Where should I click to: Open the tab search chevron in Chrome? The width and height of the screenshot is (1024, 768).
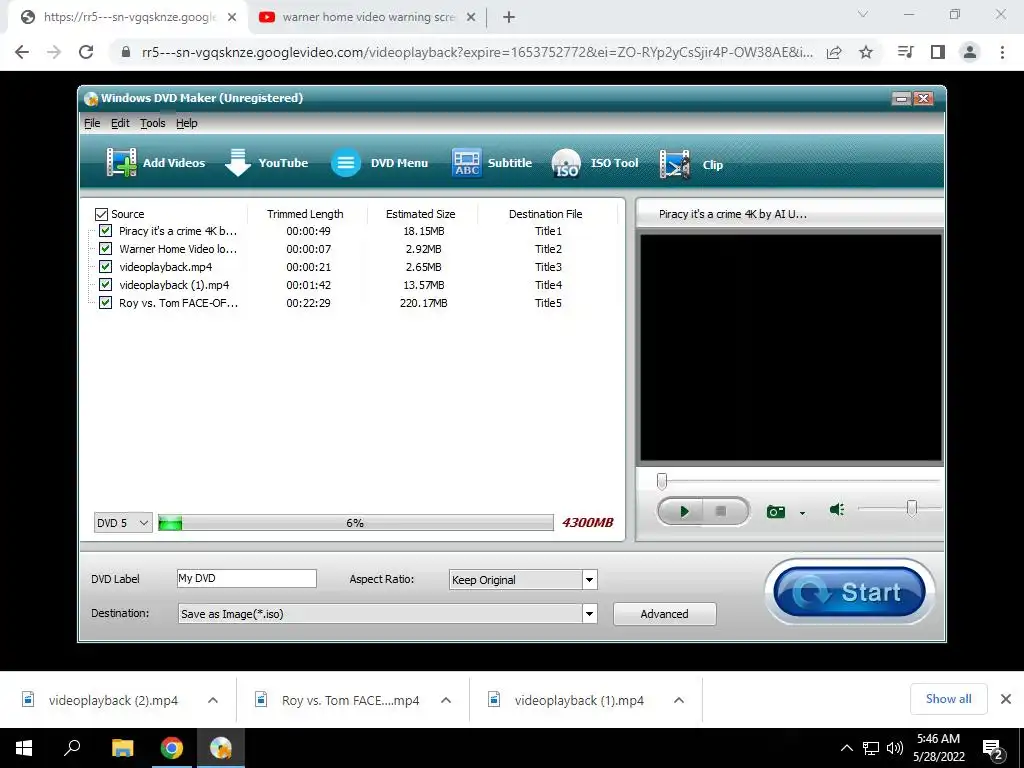pyautogui.click(x=863, y=14)
